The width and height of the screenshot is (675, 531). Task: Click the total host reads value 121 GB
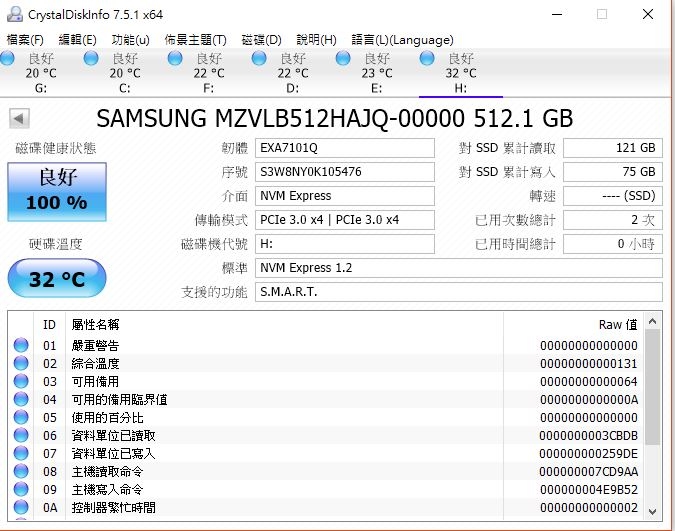(x=613, y=148)
